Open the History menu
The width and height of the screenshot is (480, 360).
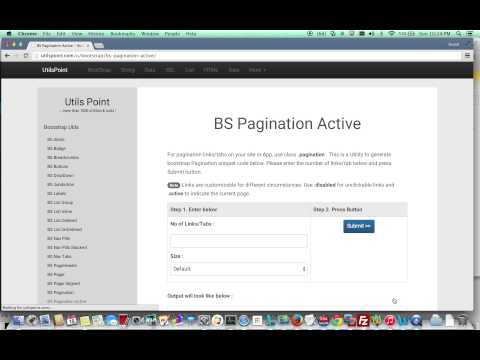point(96,34)
